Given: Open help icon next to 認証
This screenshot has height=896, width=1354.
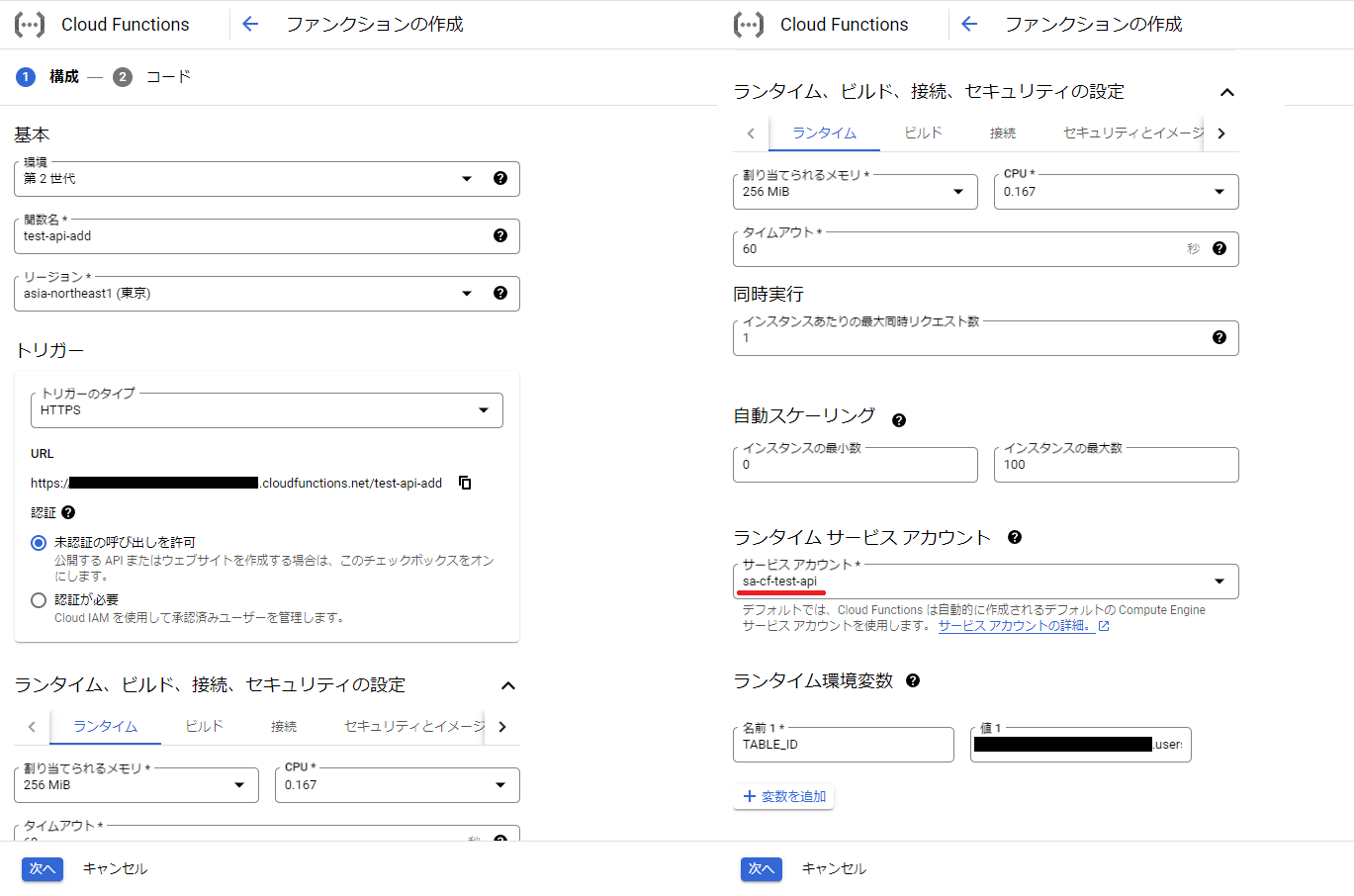Looking at the screenshot, I should coord(68,512).
